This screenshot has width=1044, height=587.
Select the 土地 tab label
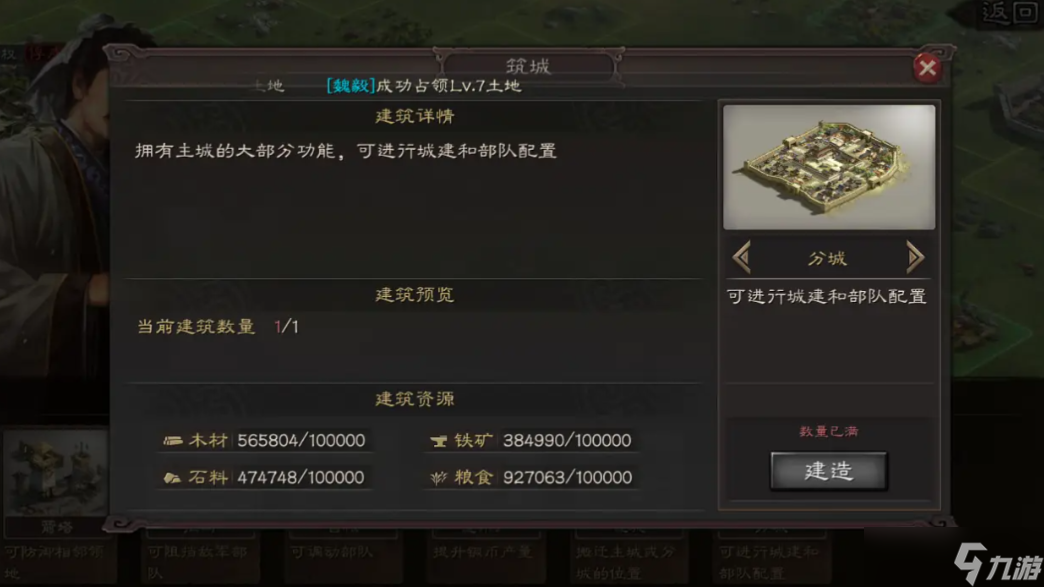(x=269, y=86)
